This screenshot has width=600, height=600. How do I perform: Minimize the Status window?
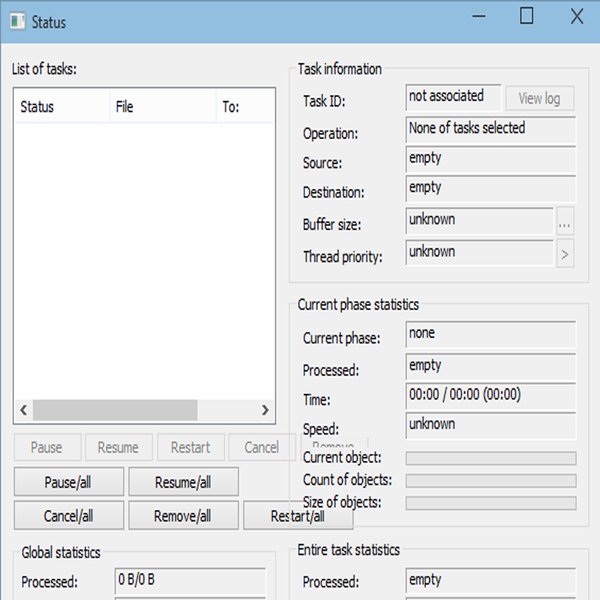pos(479,16)
